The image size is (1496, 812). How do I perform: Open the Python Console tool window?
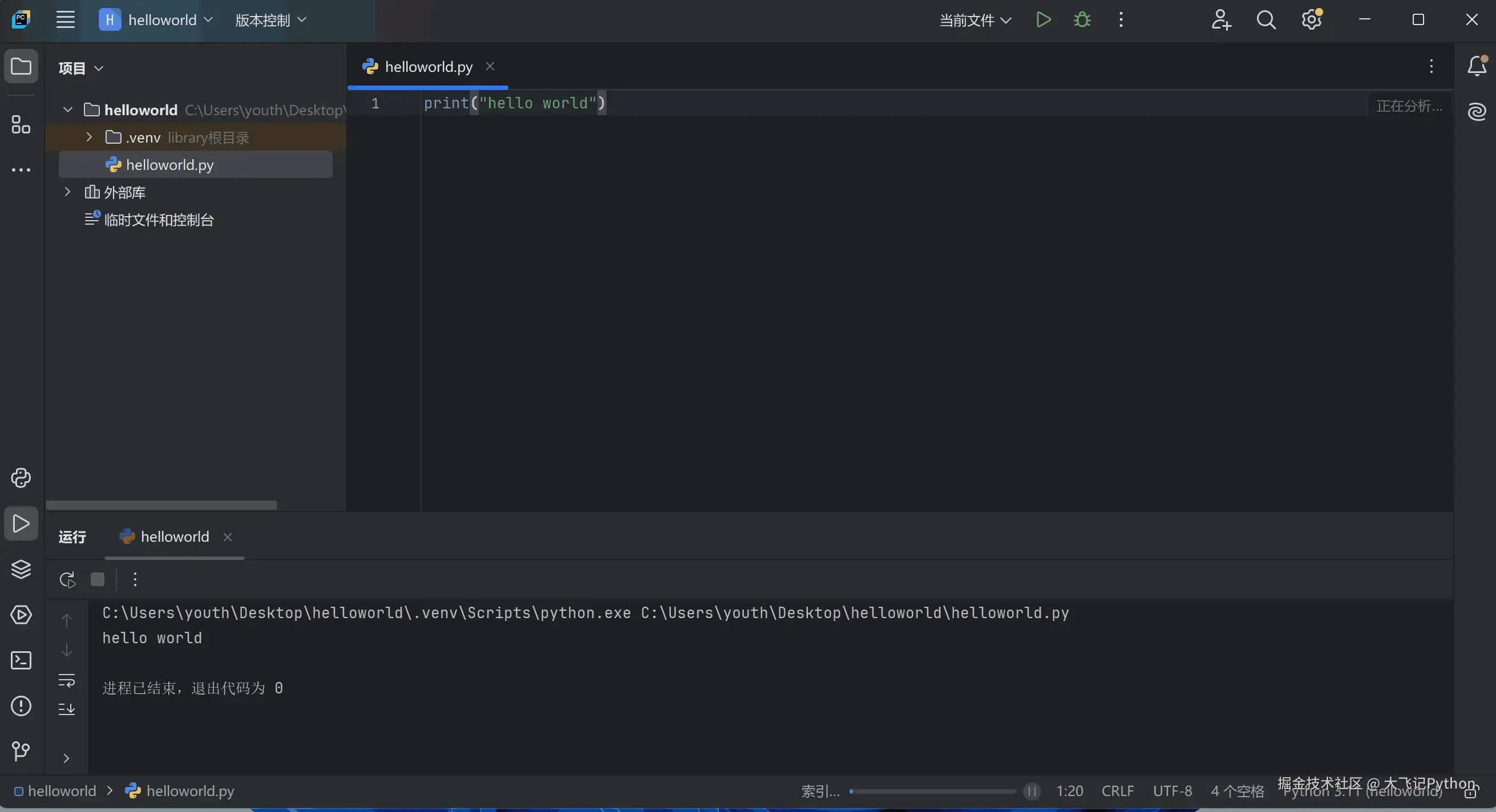(21, 478)
